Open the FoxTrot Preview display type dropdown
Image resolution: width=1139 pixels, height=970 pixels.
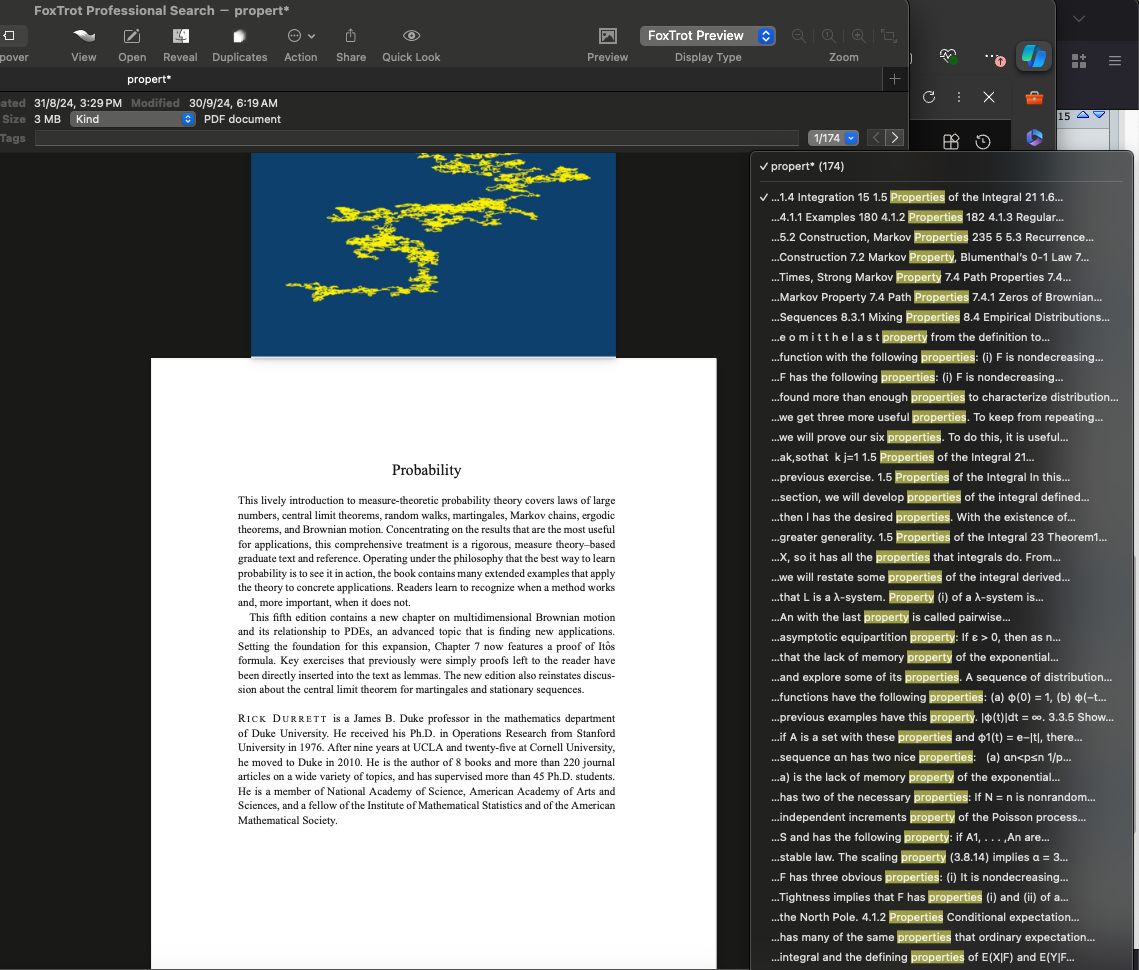[x=708, y=36]
